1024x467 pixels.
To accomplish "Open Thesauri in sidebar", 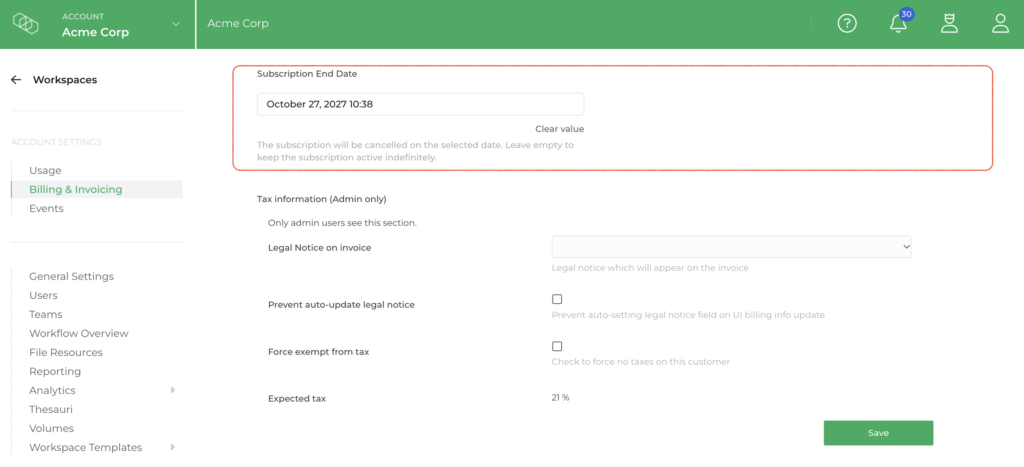I will 51,410.
